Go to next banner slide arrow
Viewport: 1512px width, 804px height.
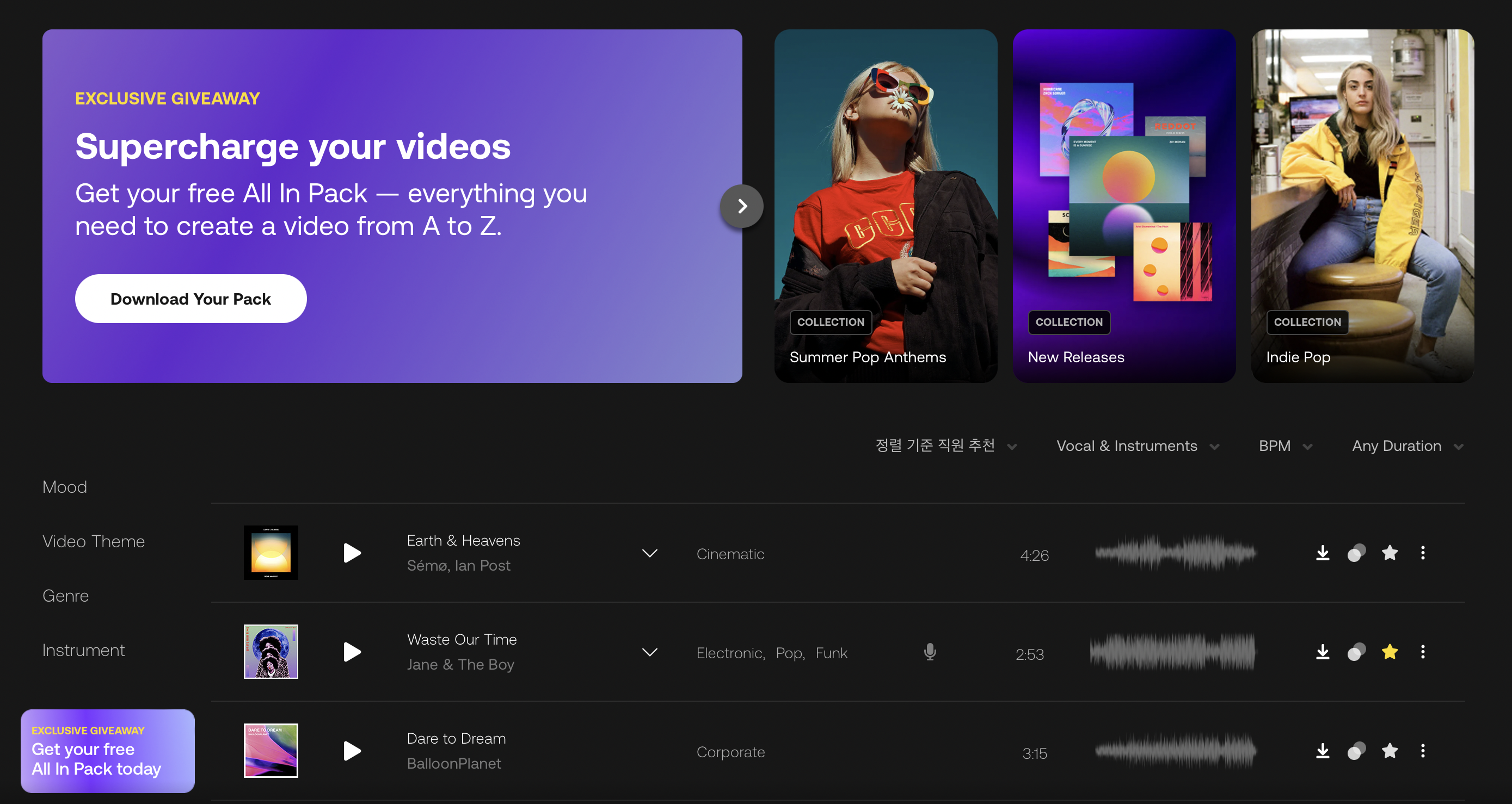pyautogui.click(x=742, y=206)
